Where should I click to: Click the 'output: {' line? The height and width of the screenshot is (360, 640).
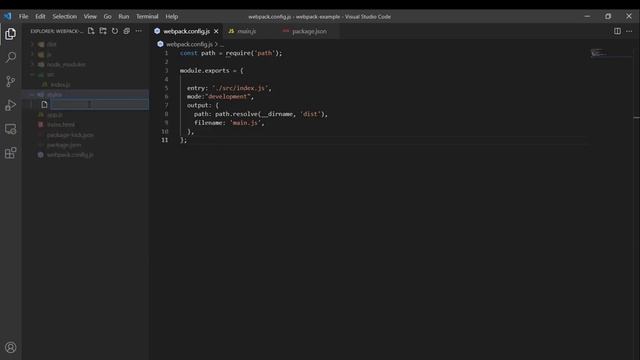pyautogui.click(x=203, y=105)
